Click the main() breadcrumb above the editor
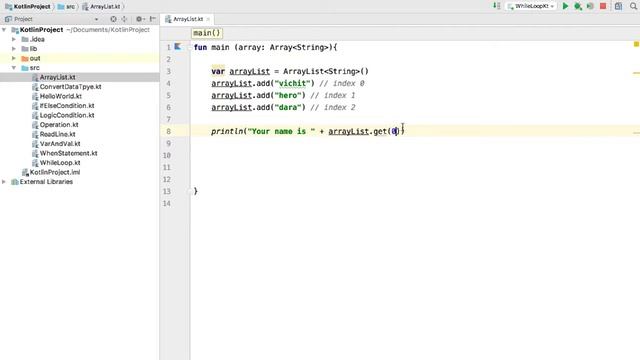Image resolution: width=640 pixels, height=360 pixels. pos(207,33)
